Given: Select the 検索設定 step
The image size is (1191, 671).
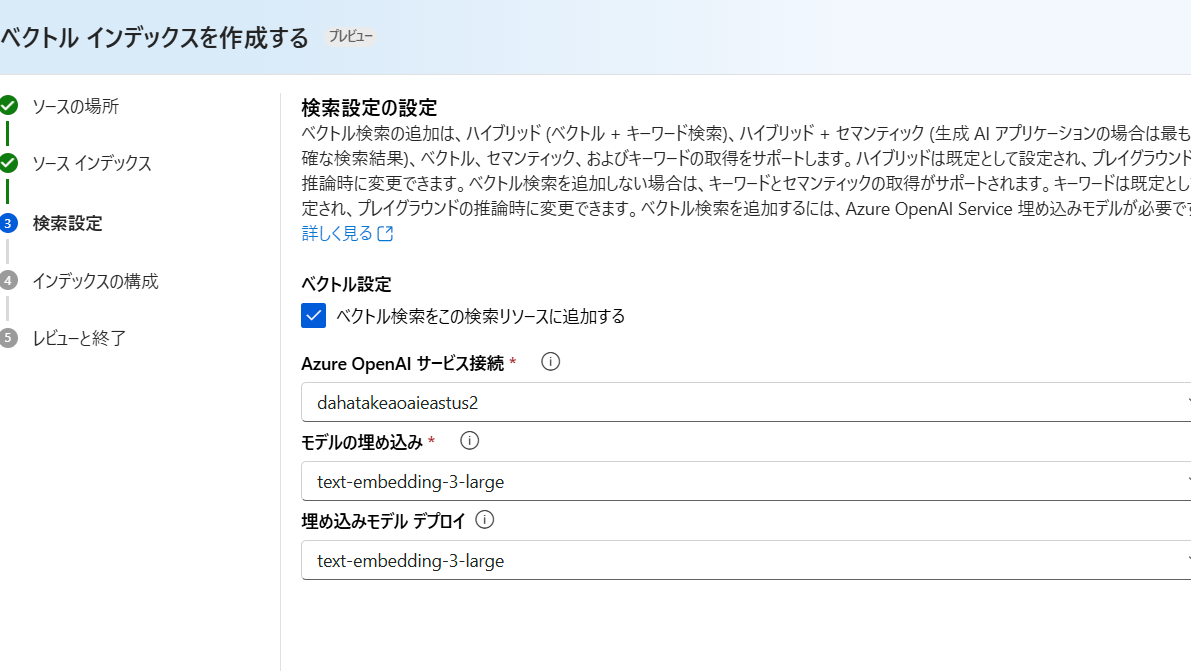Looking at the screenshot, I should coord(68,223).
